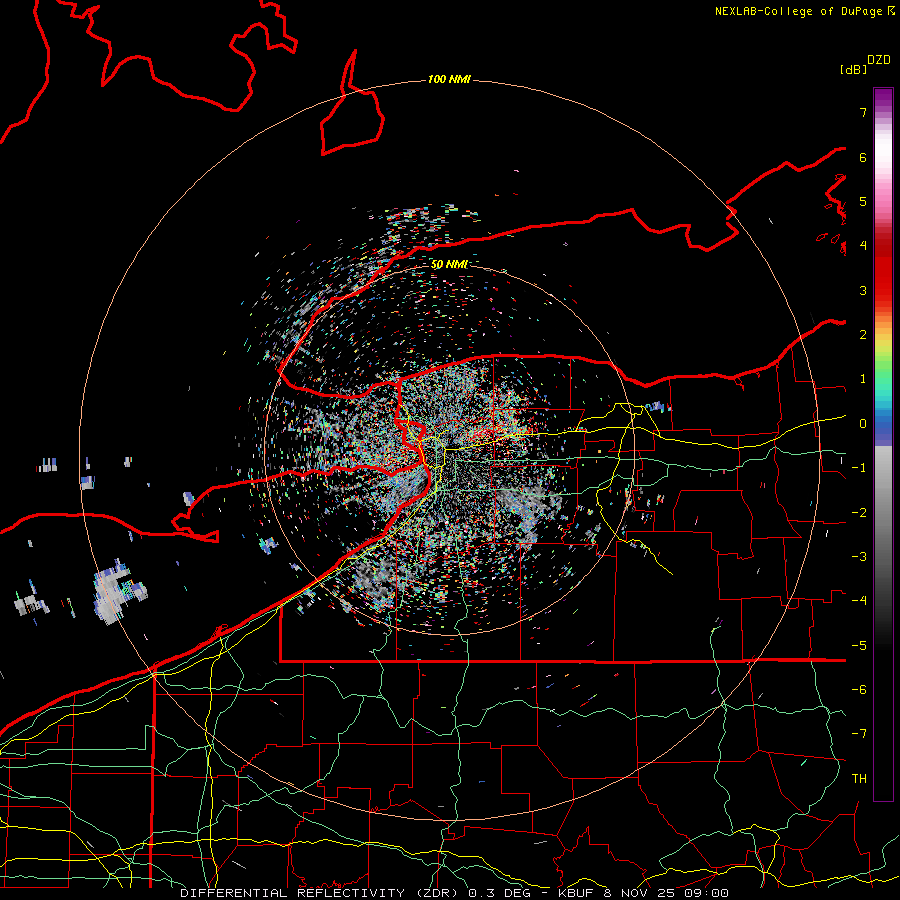
Task: Click the 5 value on color scale
Action: pyautogui.click(x=863, y=201)
